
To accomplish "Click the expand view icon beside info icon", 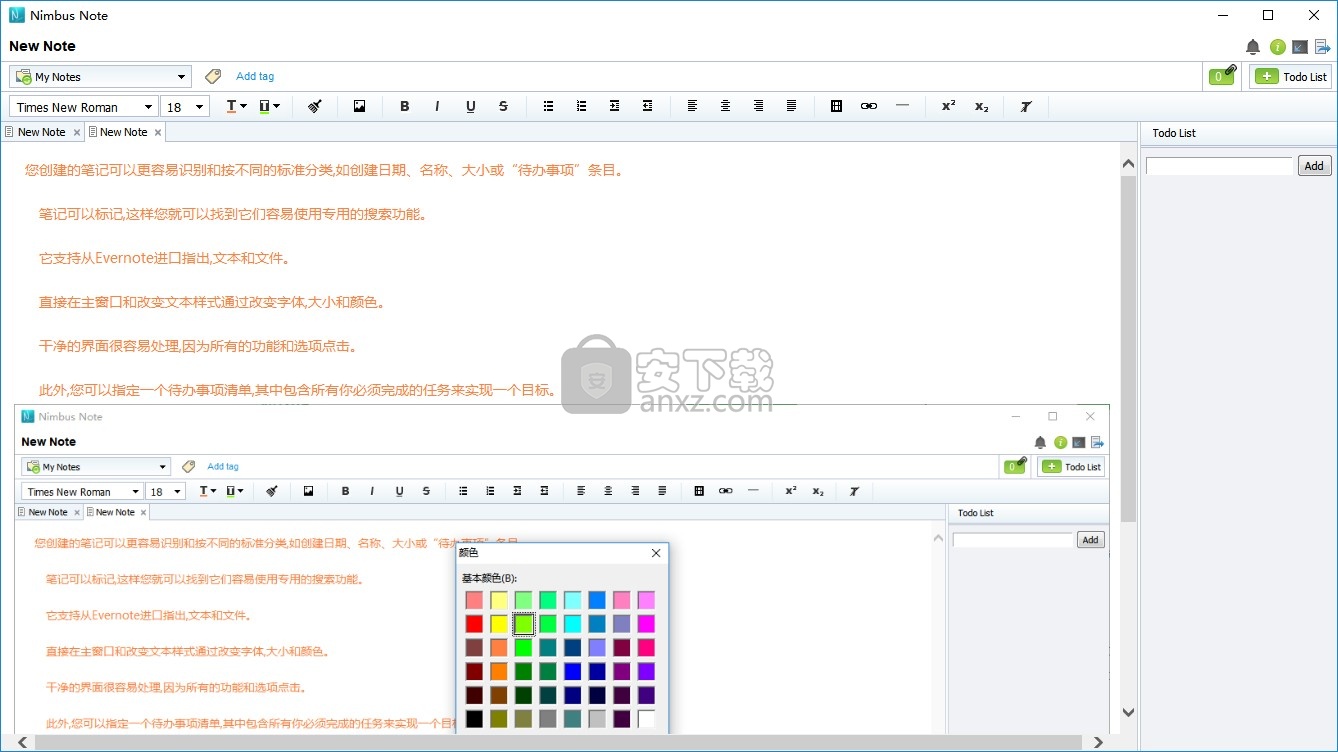I will (1300, 47).
